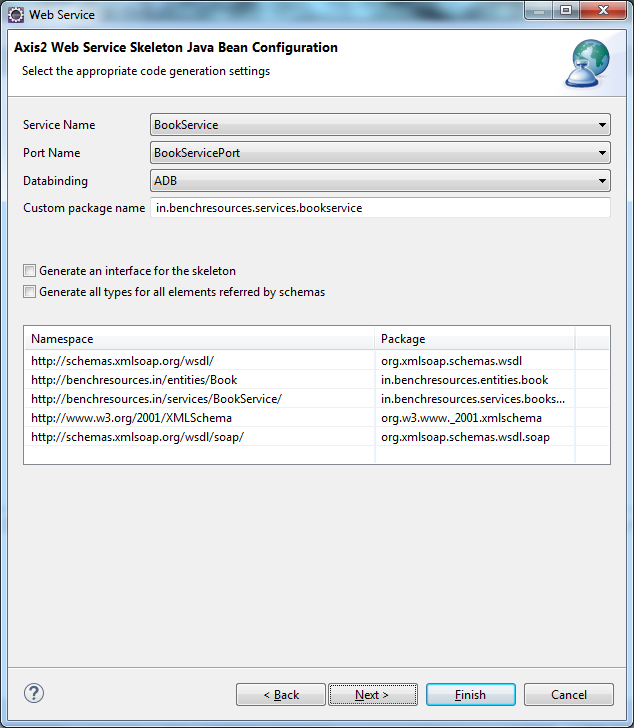Click the Custom package name field
The image size is (634, 728).
(380, 208)
